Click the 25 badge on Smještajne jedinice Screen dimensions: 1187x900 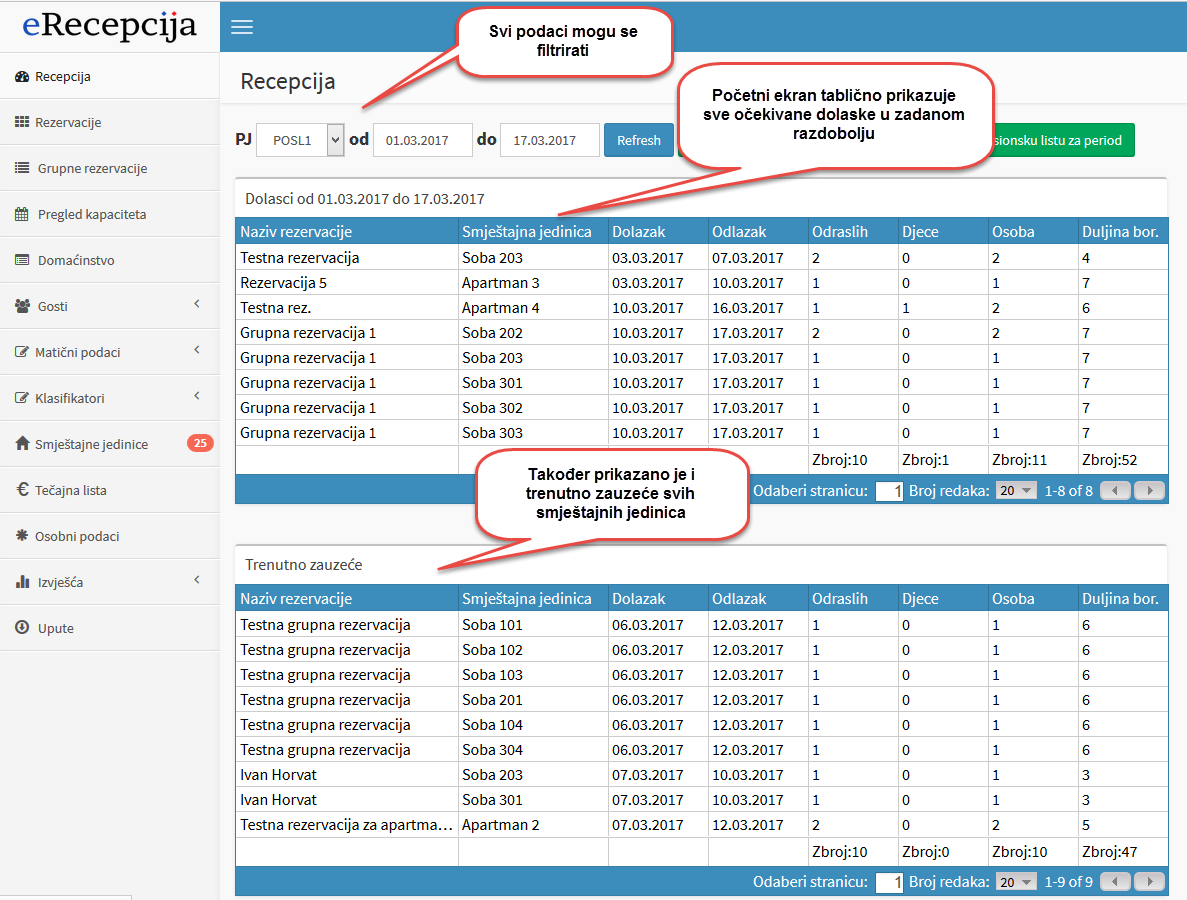200,444
